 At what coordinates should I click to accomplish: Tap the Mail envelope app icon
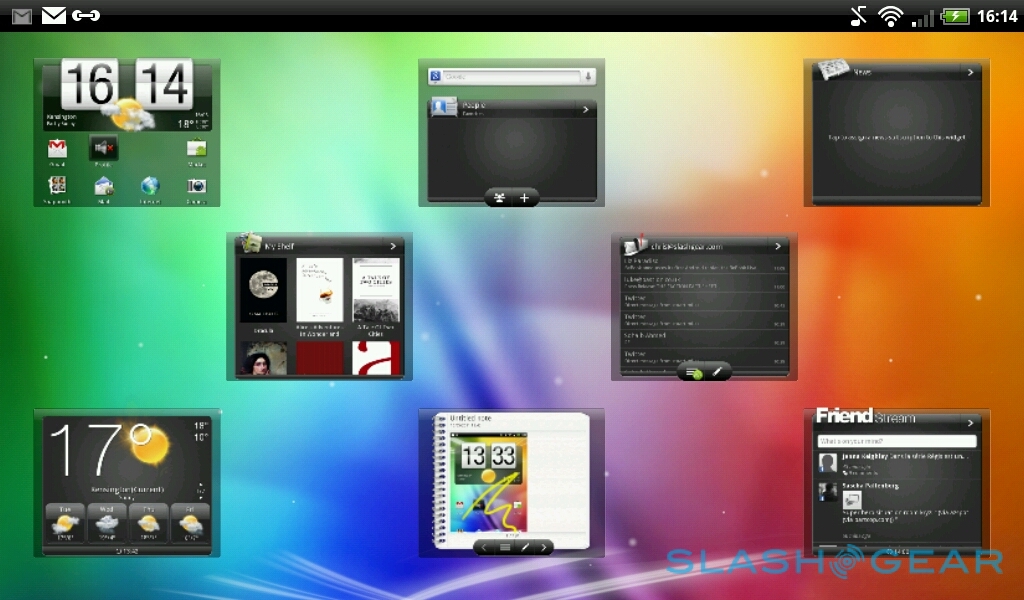click(x=104, y=186)
